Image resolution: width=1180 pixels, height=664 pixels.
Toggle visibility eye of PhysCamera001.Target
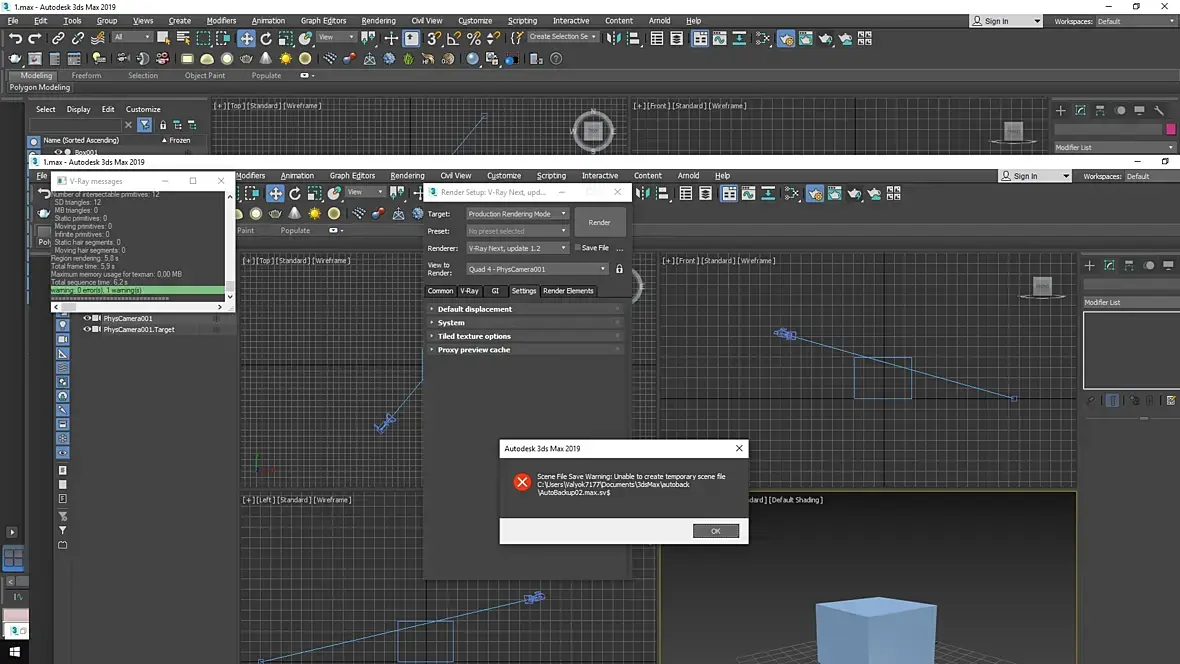(x=87, y=329)
